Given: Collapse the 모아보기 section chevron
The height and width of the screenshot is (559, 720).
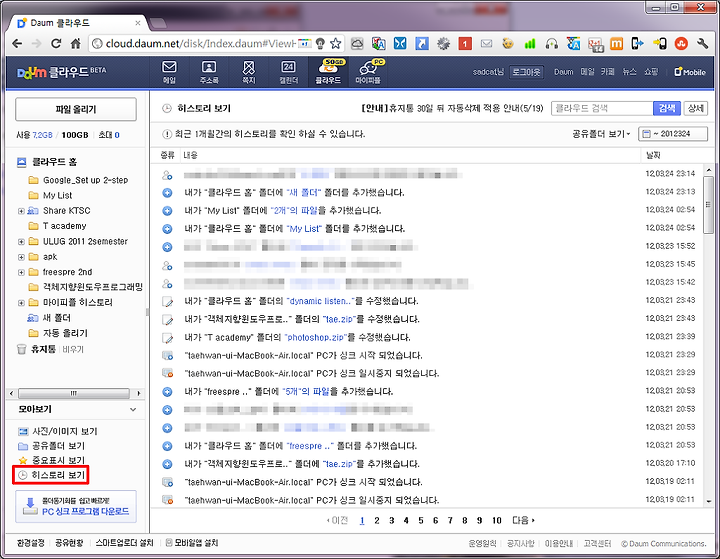Looking at the screenshot, I should (x=133, y=409).
